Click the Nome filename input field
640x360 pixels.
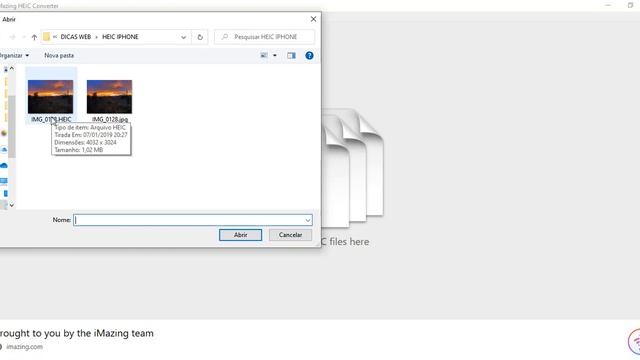point(193,220)
